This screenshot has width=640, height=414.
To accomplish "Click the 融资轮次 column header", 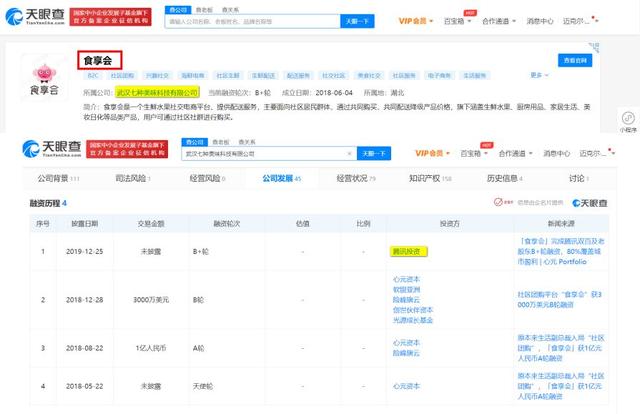I will pyautogui.click(x=227, y=224).
